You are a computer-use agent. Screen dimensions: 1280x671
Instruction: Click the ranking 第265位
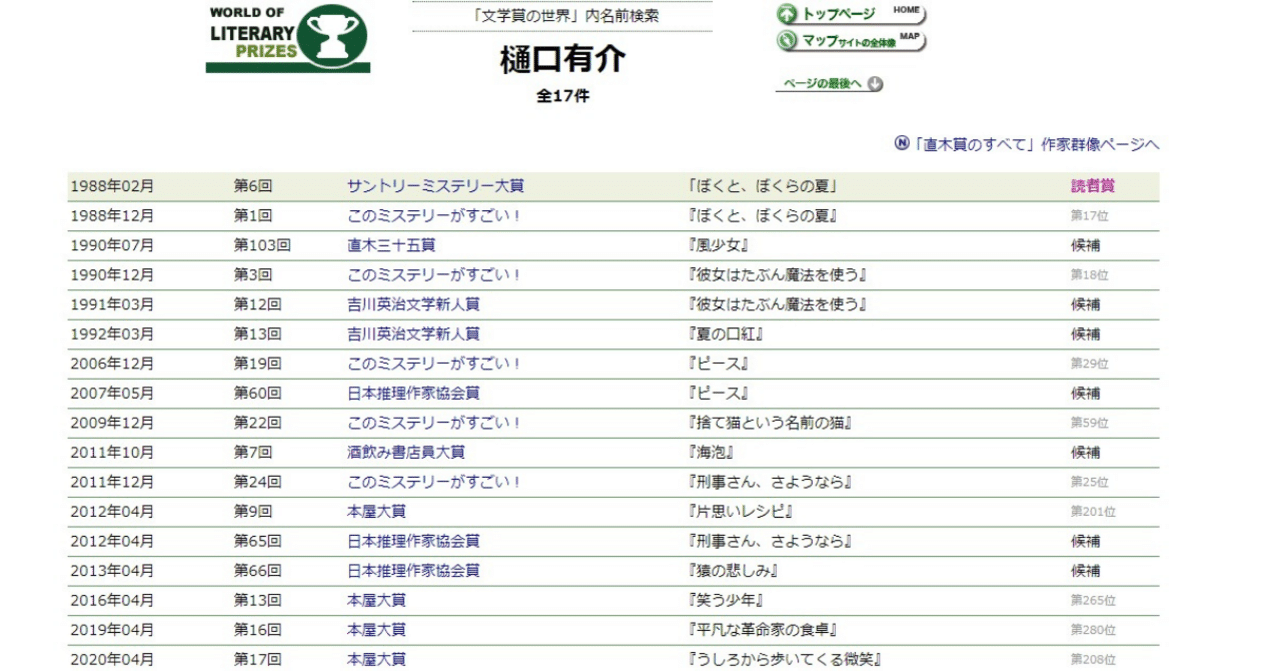click(1093, 600)
